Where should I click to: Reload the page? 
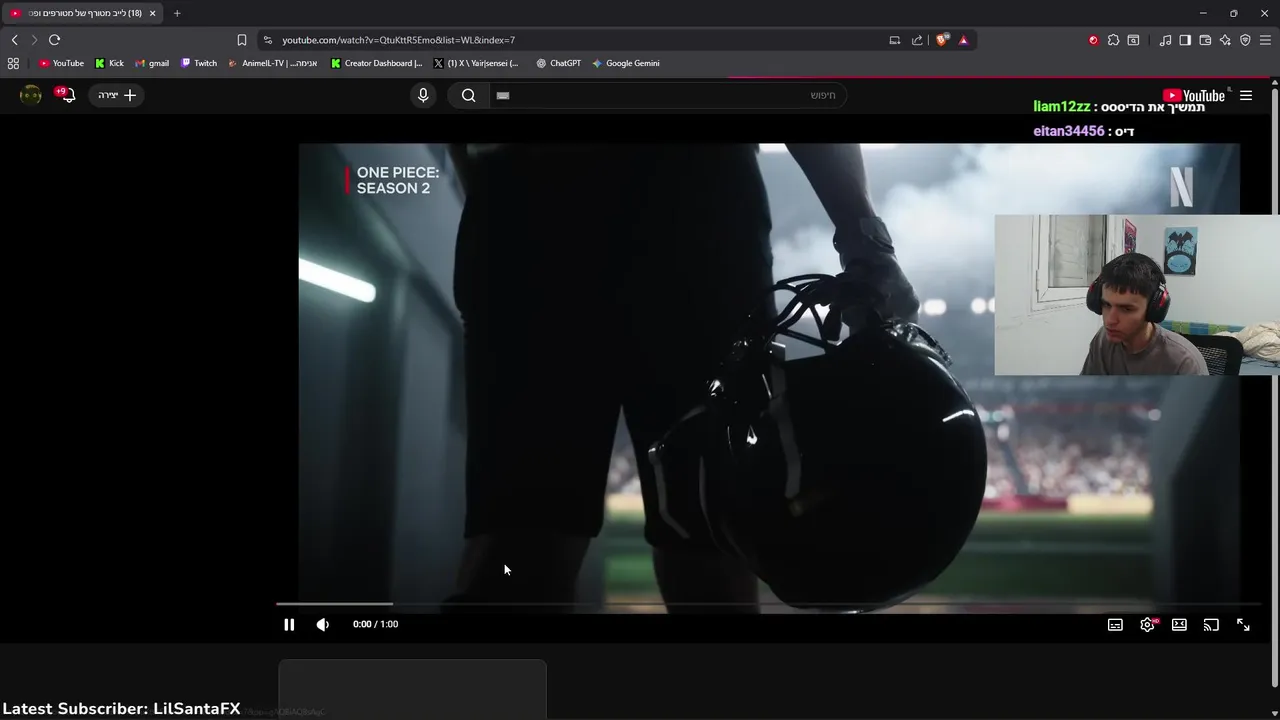[54, 40]
